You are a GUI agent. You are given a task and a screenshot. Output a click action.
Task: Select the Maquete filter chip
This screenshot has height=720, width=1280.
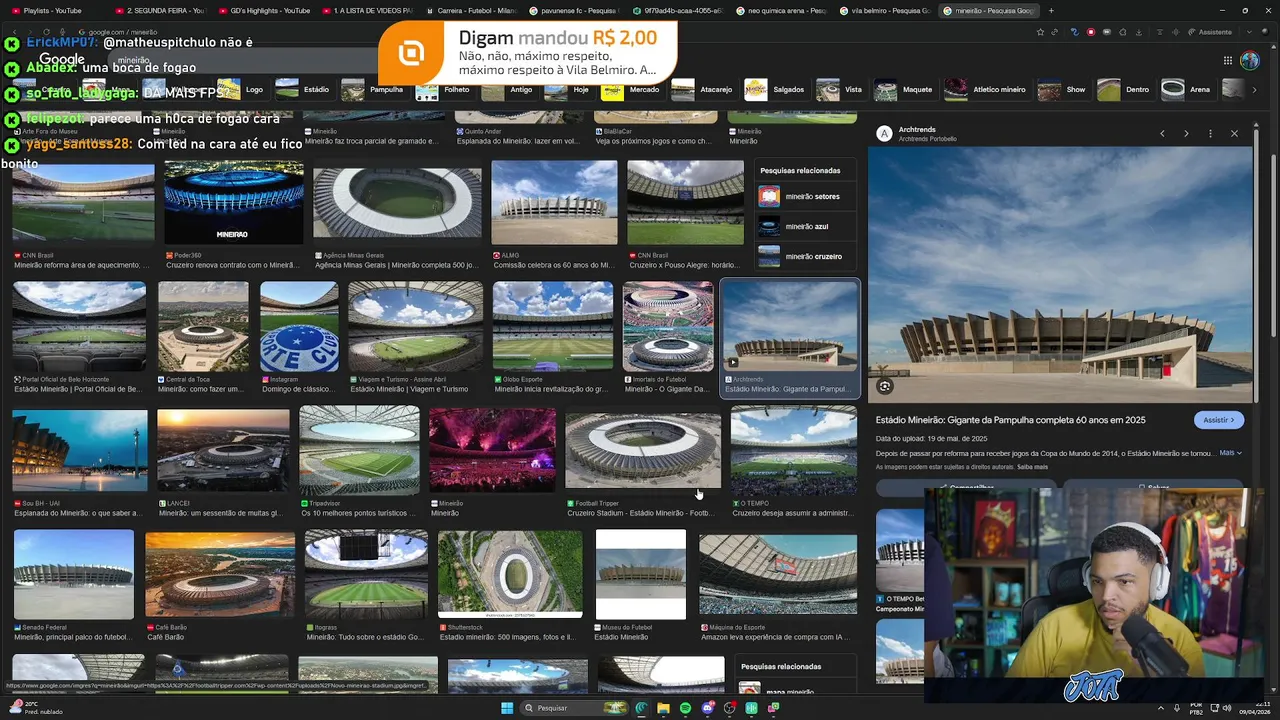(x=905, y=89)
